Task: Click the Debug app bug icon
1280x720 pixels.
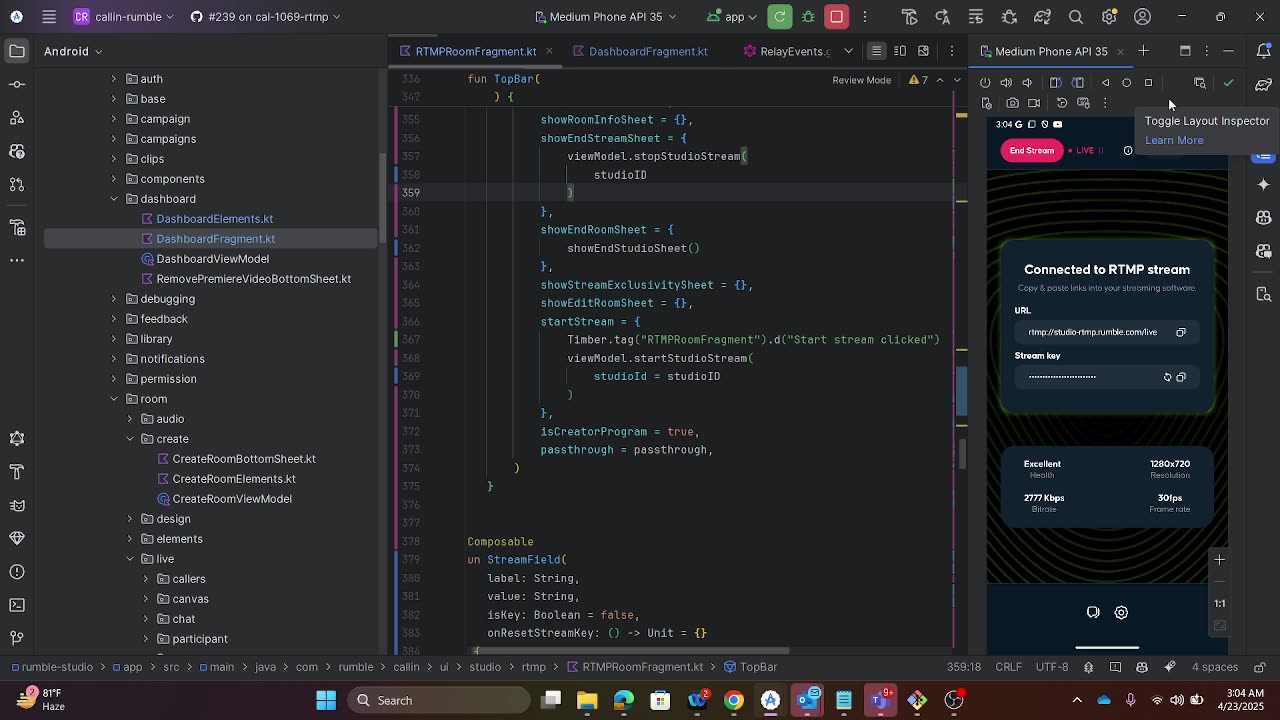Action: (x=808, y=17)
